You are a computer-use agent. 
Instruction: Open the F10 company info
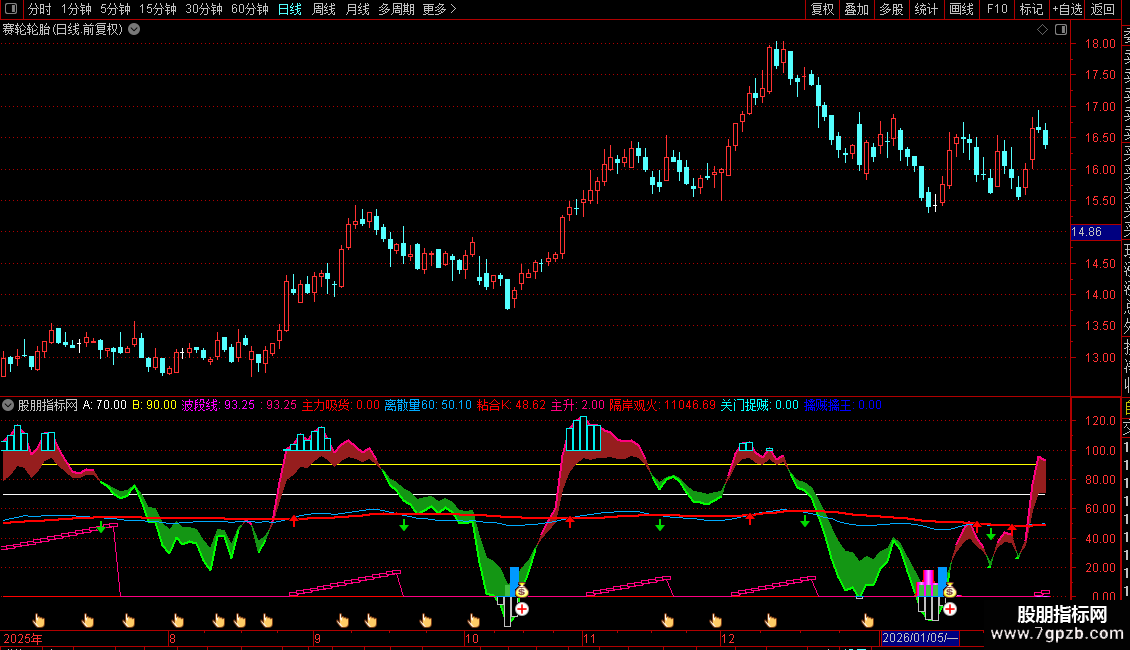pyautogui.click(x=997, y=9)
